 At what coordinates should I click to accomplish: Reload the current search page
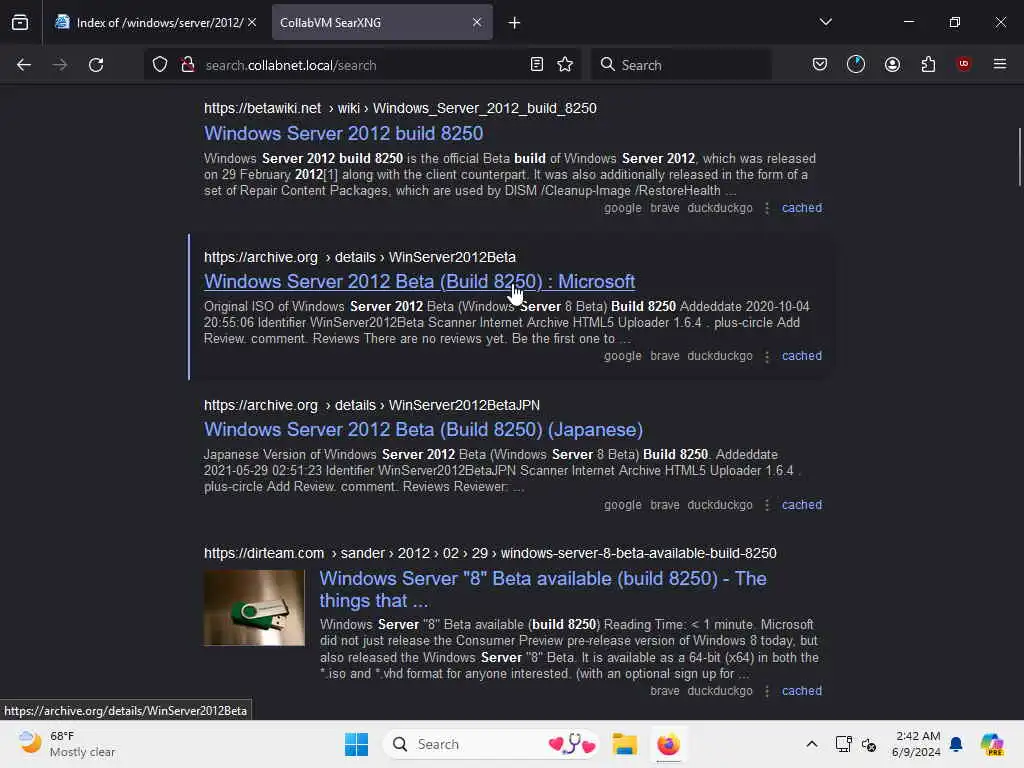96,65
